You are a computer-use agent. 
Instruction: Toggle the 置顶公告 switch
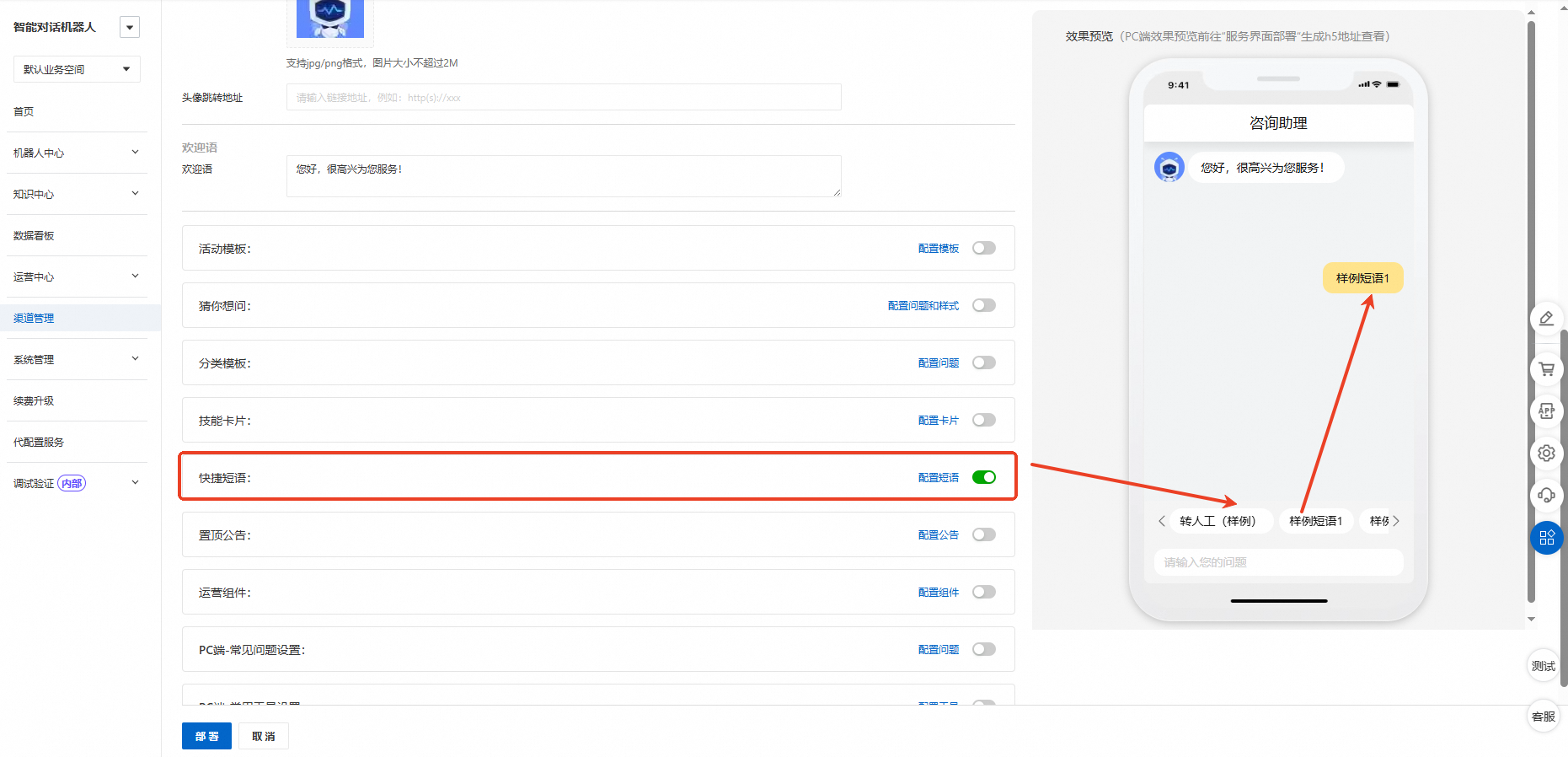[x=984, y=534]
